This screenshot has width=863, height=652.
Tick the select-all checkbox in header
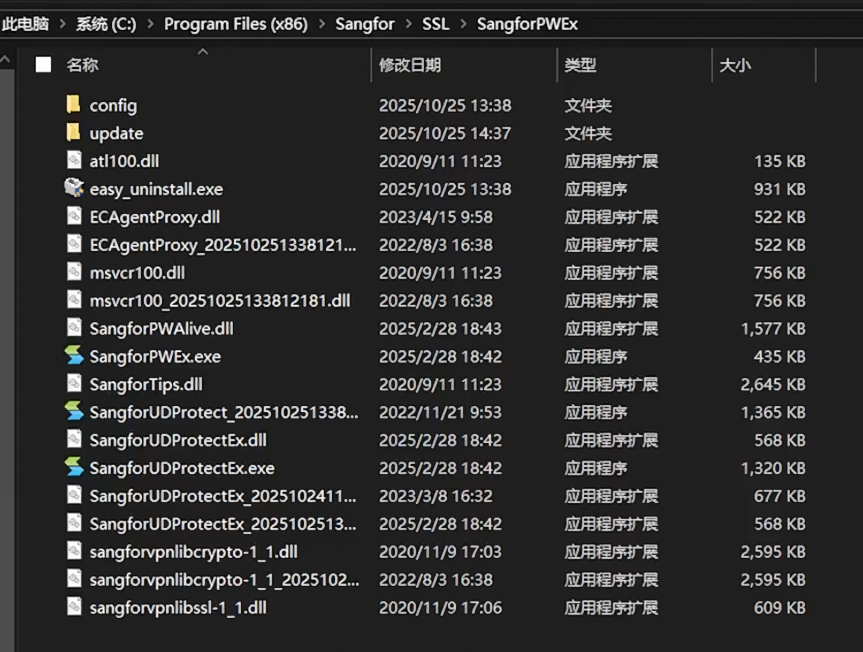(x=43, y=65)
